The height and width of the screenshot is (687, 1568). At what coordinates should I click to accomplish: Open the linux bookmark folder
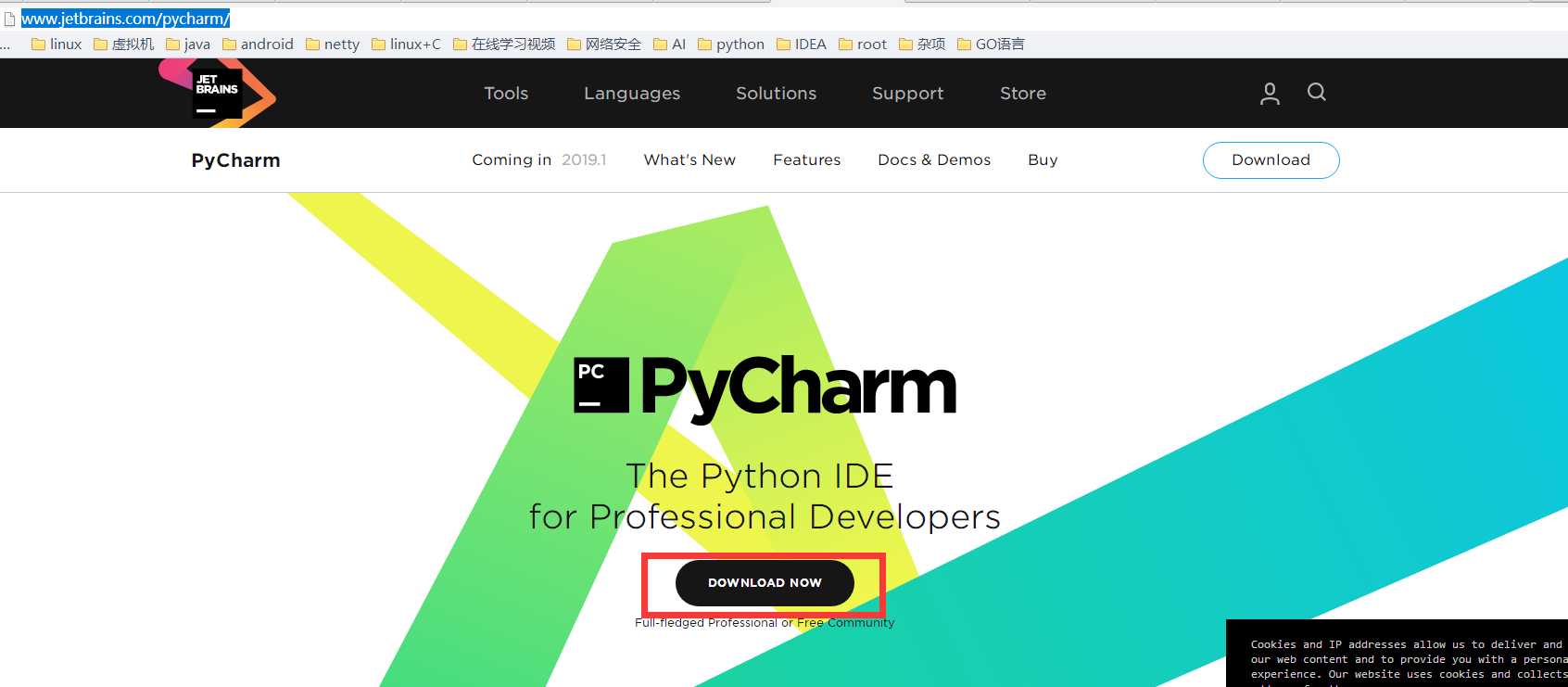tap(57, 44)
